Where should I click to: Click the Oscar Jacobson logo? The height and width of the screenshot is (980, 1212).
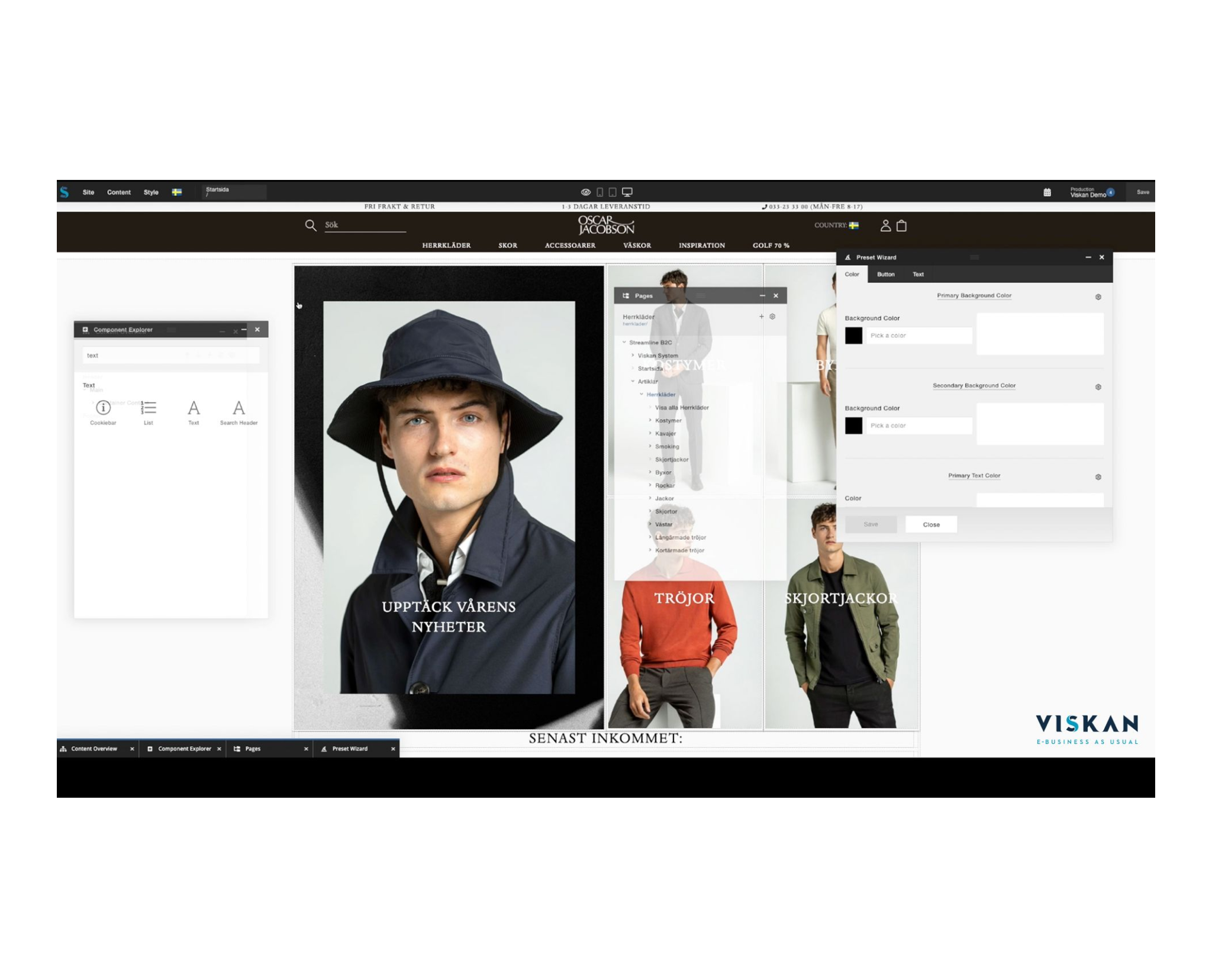pos(606,225)
